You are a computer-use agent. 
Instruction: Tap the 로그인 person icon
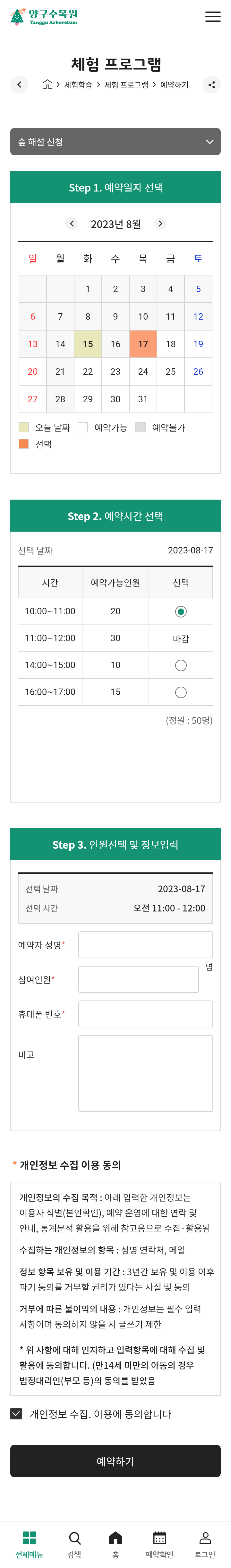pyautogui.click(x=205, y=1538)
